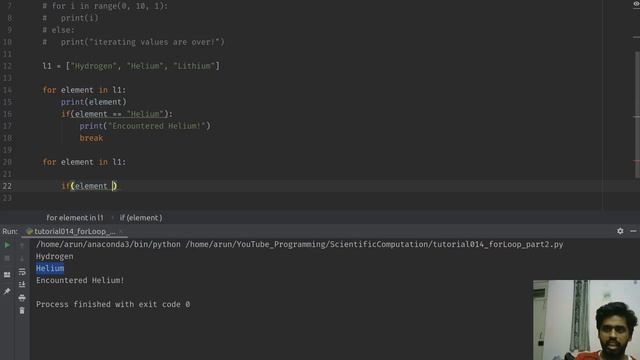Image resolution: width=640 pixels, height=360 pixels.
Task: Click the Up the Stack Trace arrow
Action: [x=22, y=245]
